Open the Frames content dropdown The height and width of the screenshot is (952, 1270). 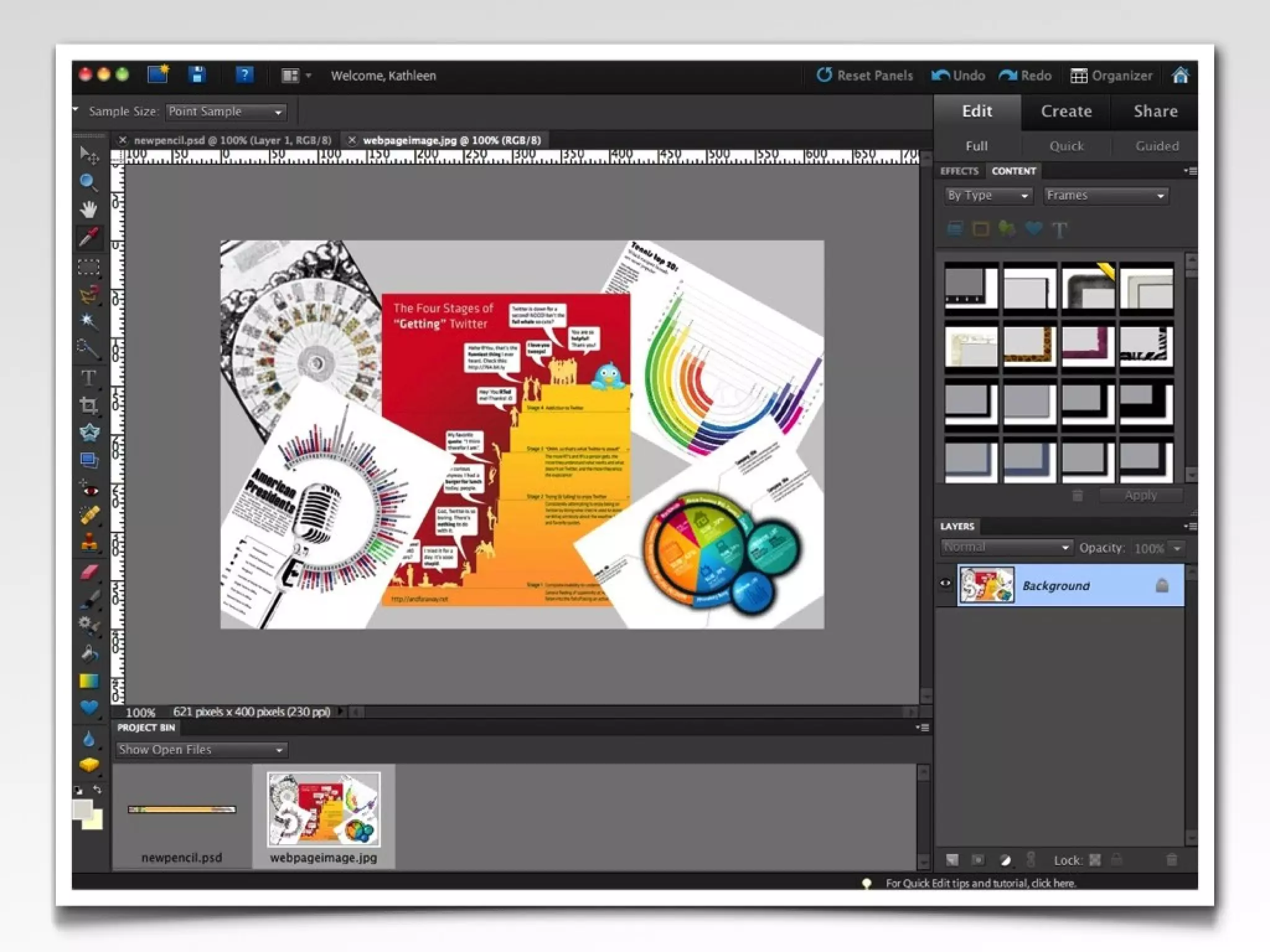1105,196
